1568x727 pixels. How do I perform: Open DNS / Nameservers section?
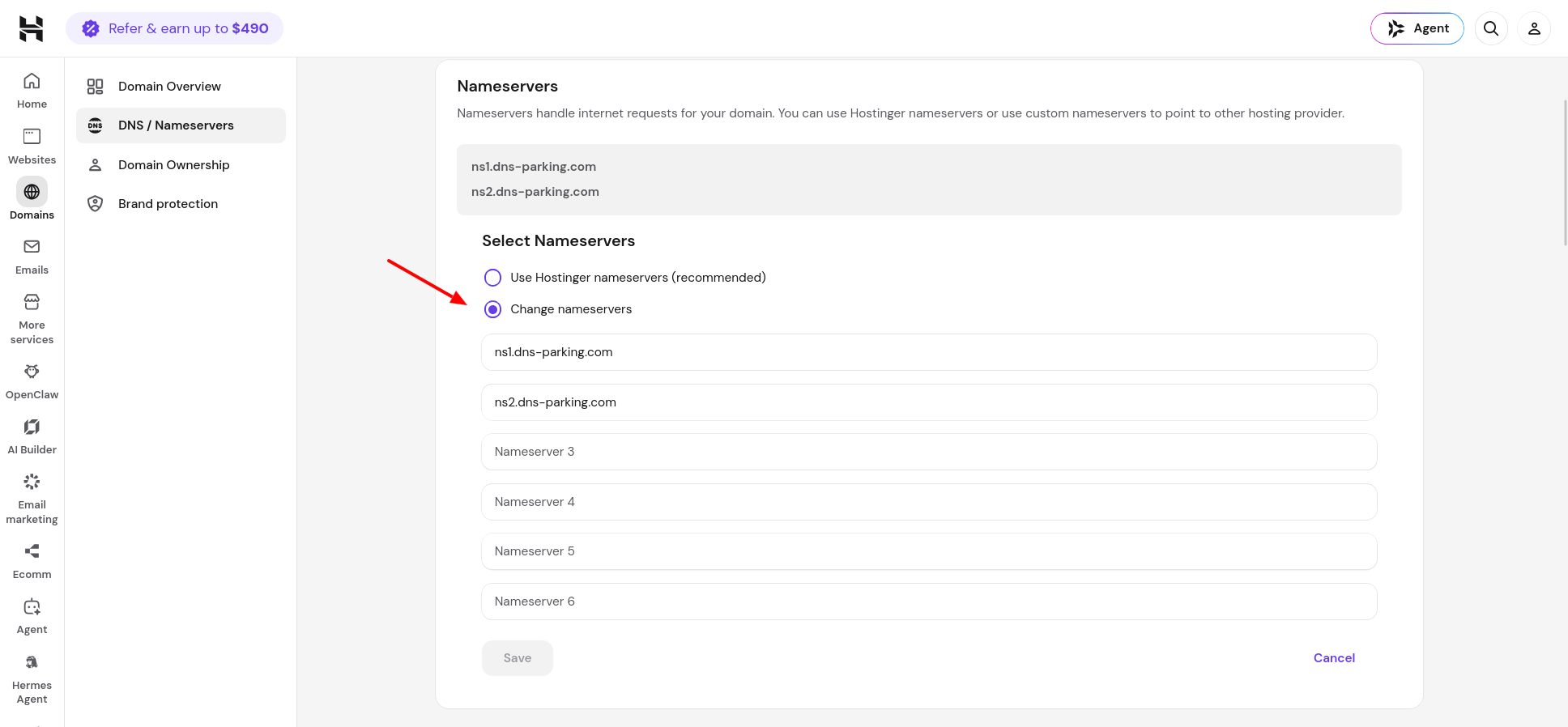tap(181, 125)
